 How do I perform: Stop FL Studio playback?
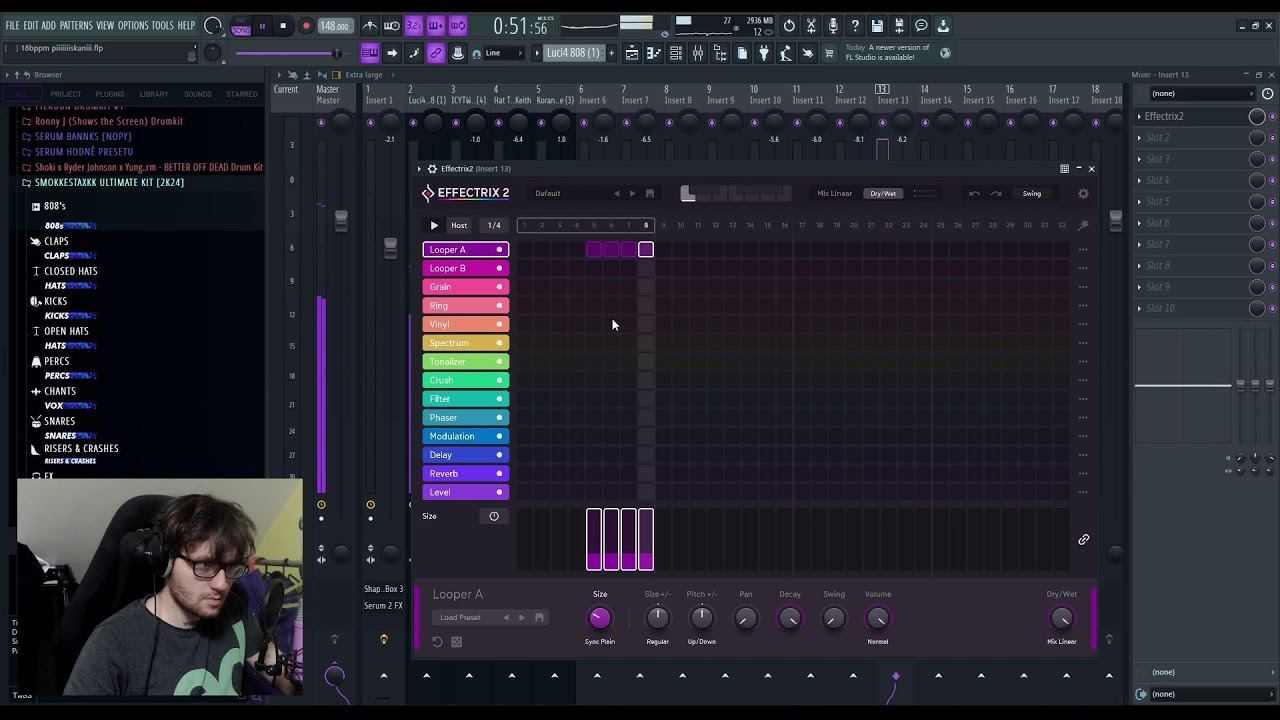point(283,26)
